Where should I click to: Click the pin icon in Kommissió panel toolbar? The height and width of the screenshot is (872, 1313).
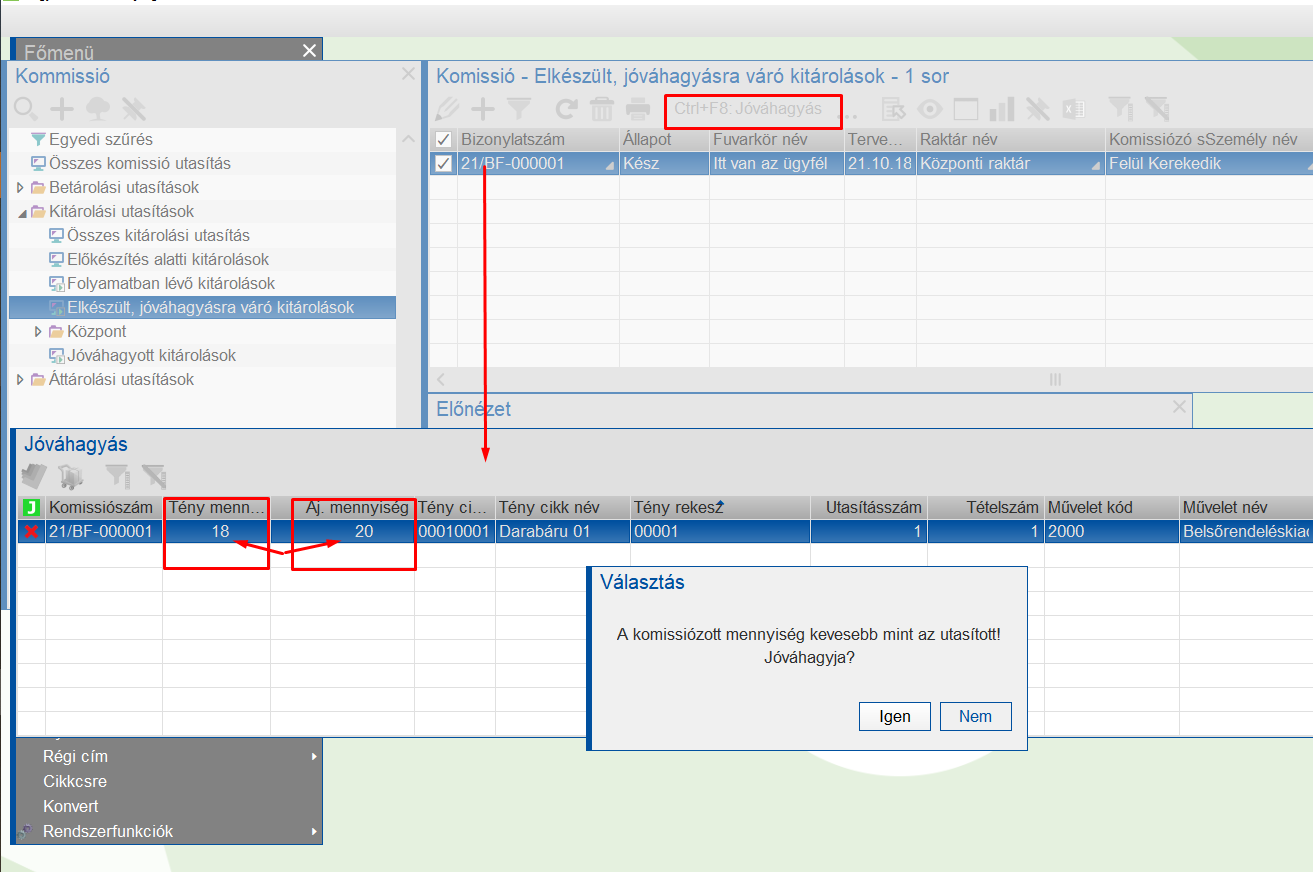(134, 109)
